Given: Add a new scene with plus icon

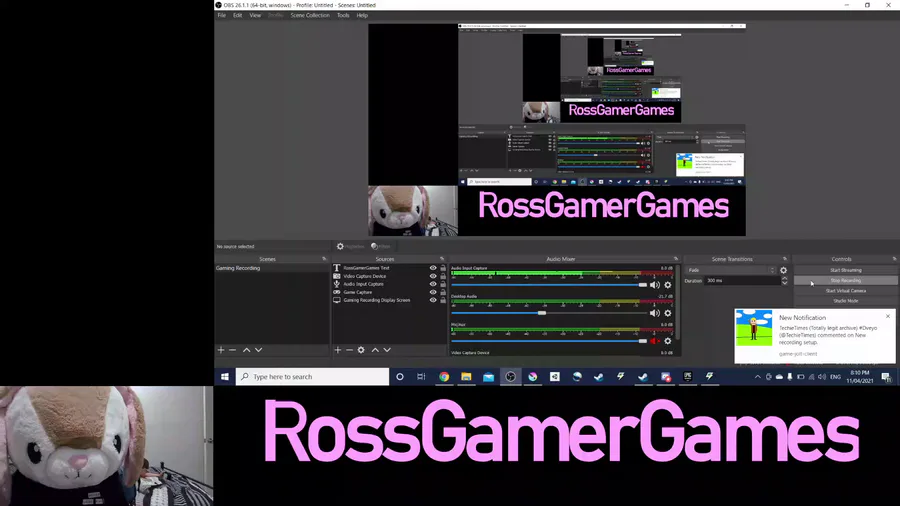Looking at the screenshot, I should (221, 350).
